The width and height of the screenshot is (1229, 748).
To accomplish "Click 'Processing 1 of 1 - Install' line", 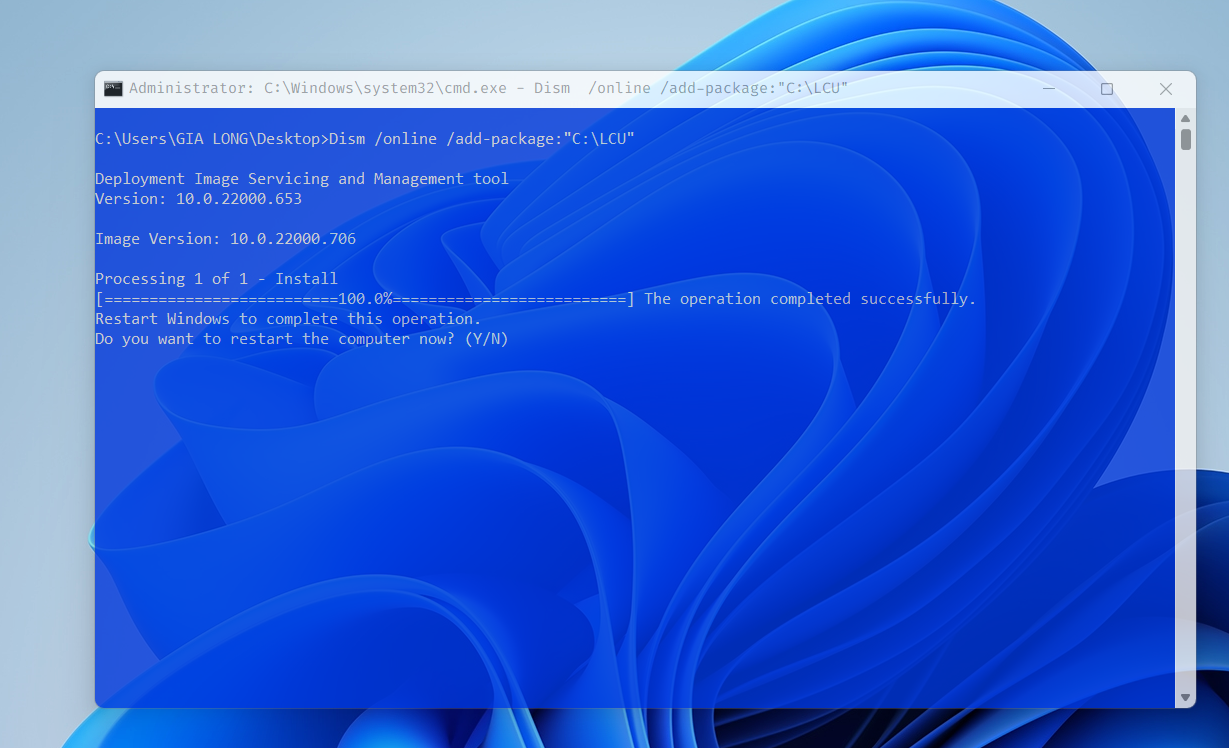I will pos(216,279).
